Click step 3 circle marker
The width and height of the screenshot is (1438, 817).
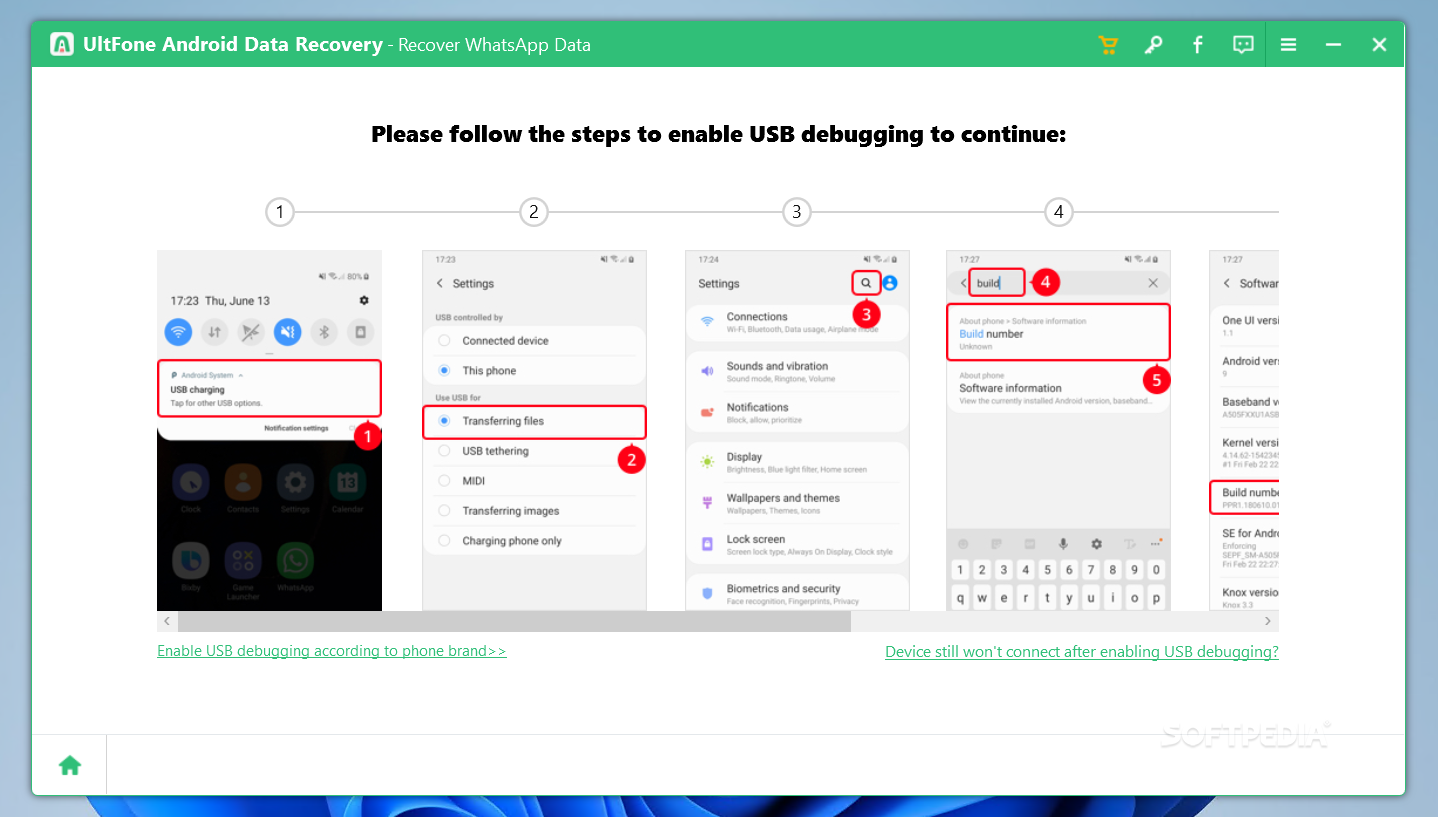(796, 212)
